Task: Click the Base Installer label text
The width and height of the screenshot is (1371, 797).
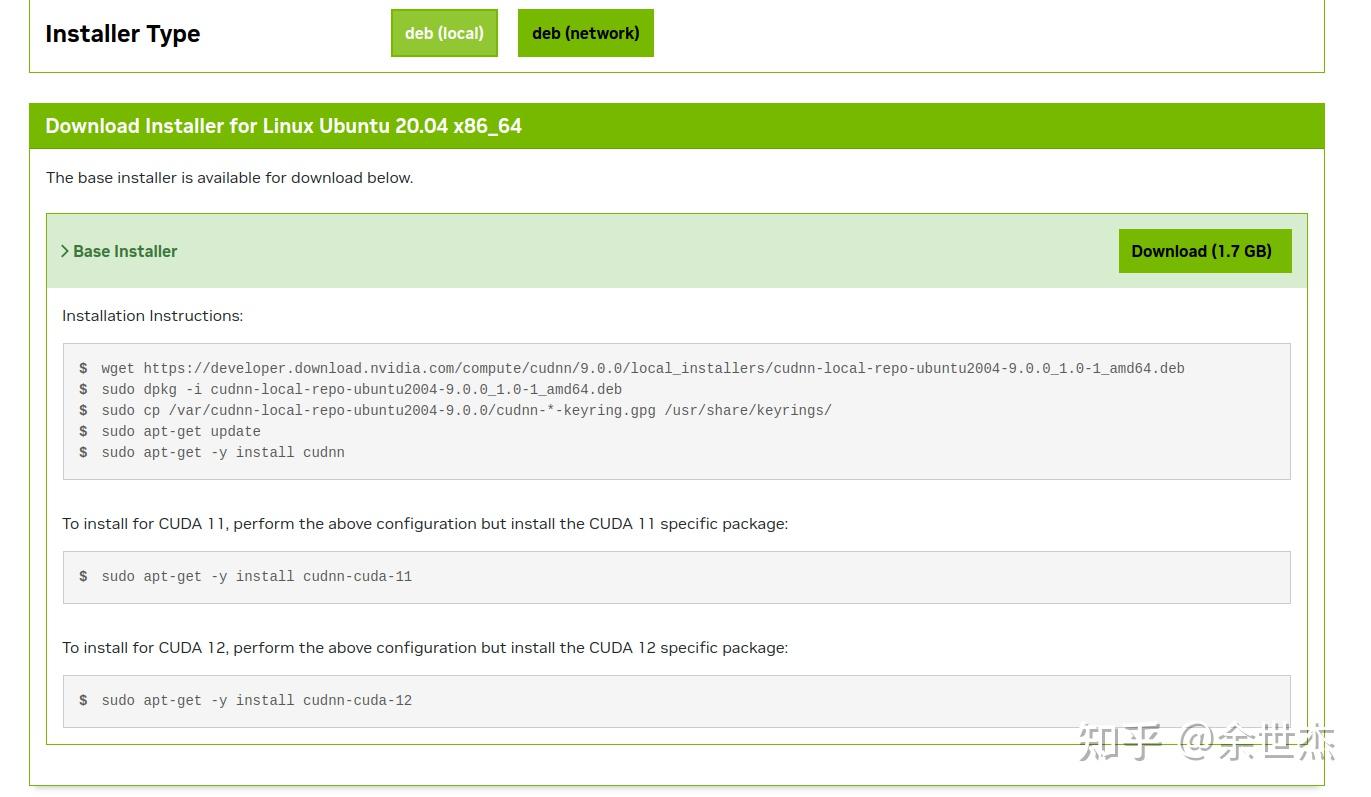Action: (x=125, y=251)
